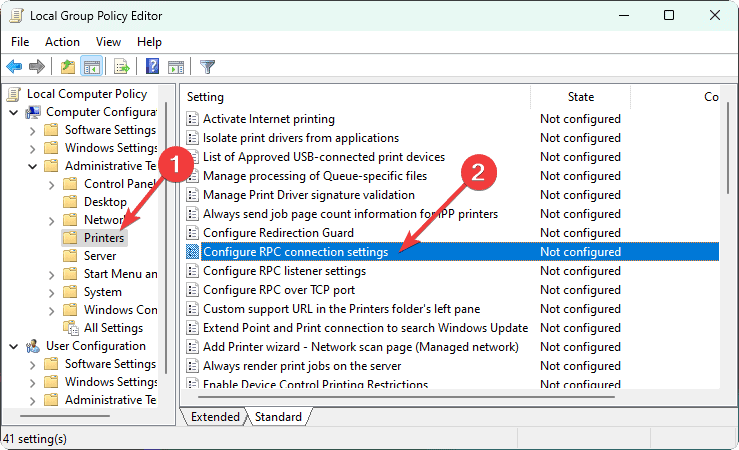Click the Server folder icon

70,256
